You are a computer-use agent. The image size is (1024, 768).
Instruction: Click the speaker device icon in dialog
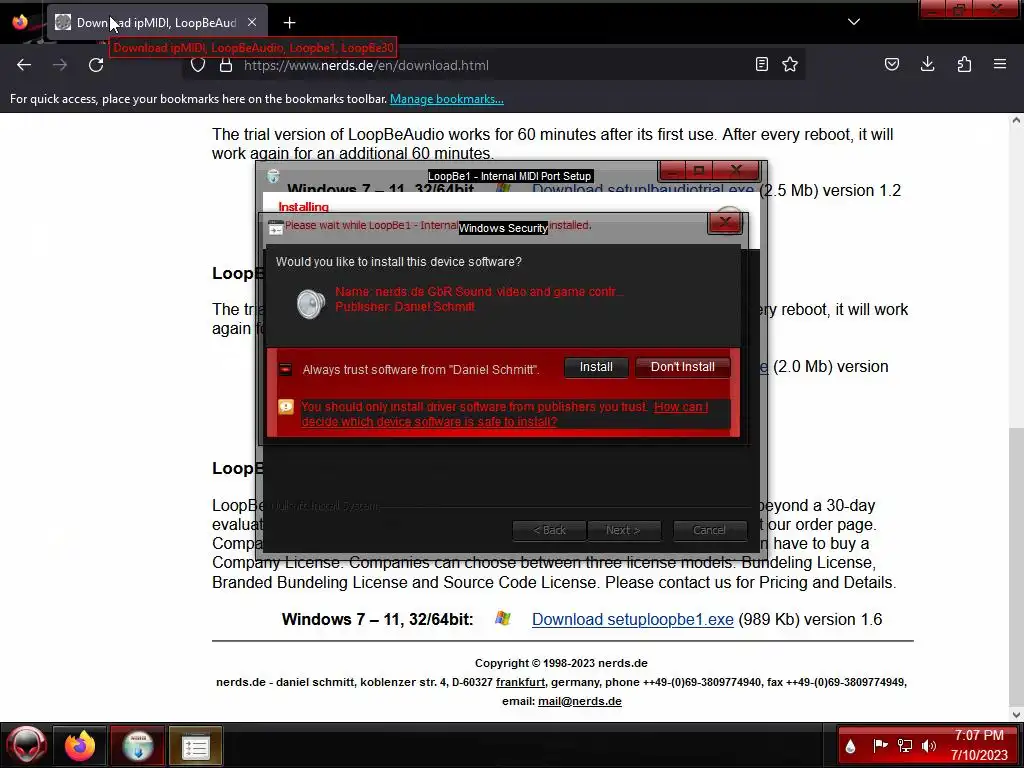(x=310, y=304)
